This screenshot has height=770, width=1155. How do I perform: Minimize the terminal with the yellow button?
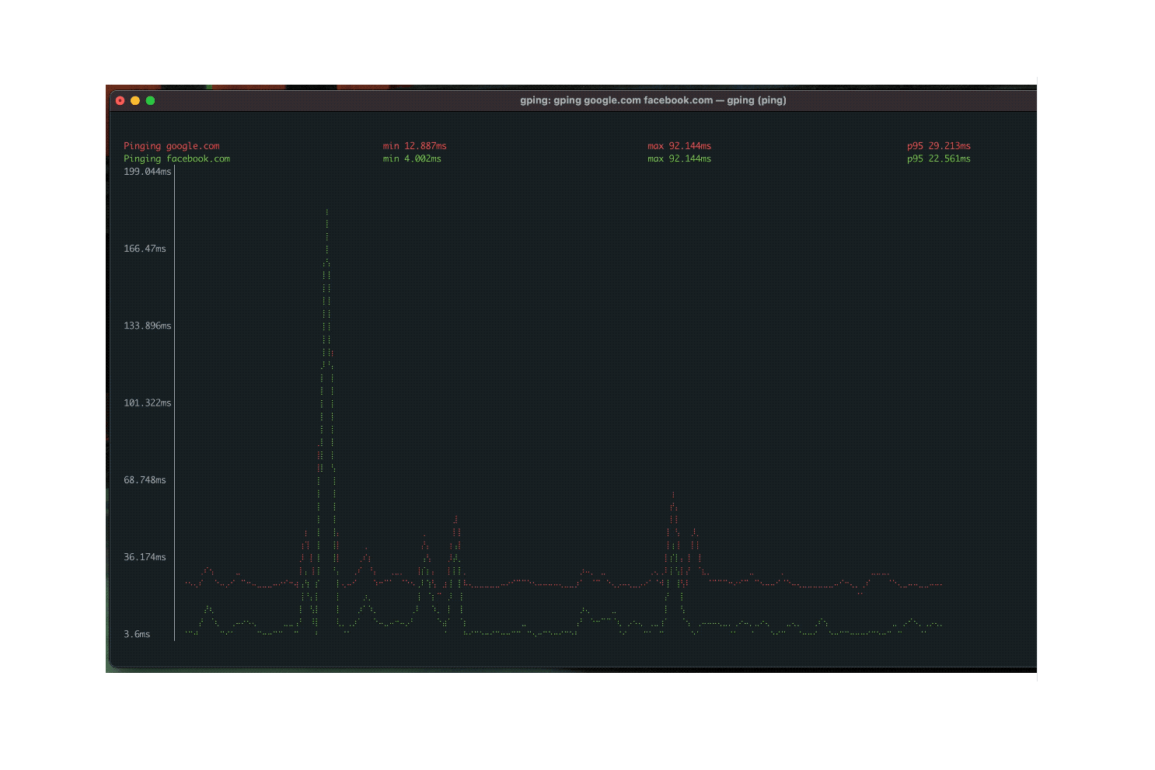click(x=135, y=100)
